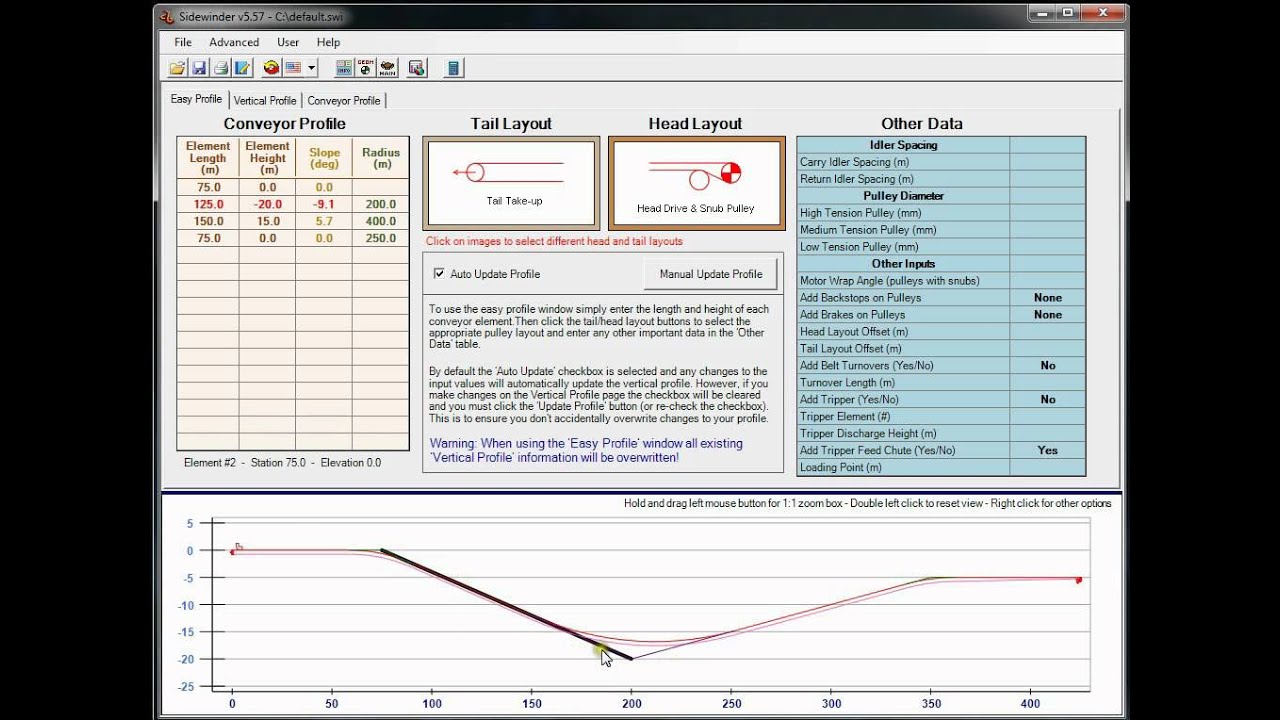Open the calculator toolbar icon
1280x720 pixels.
[453, 68]
